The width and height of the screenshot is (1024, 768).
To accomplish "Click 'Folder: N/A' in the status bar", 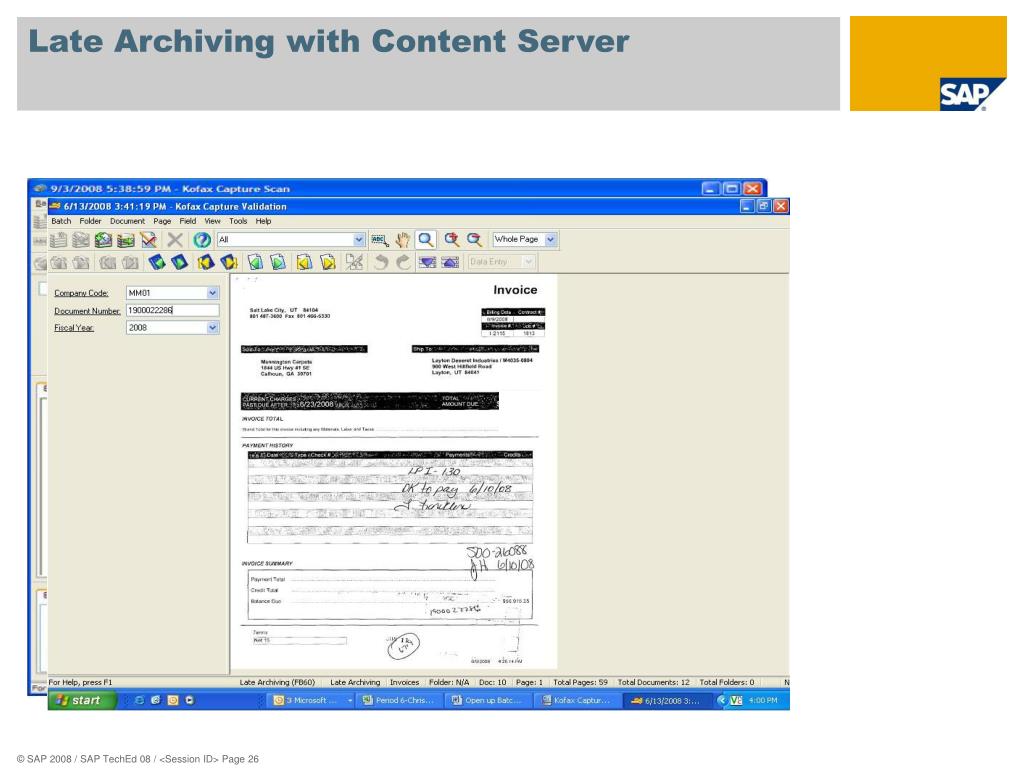I will pyautogui.click(x=449, y=682).
